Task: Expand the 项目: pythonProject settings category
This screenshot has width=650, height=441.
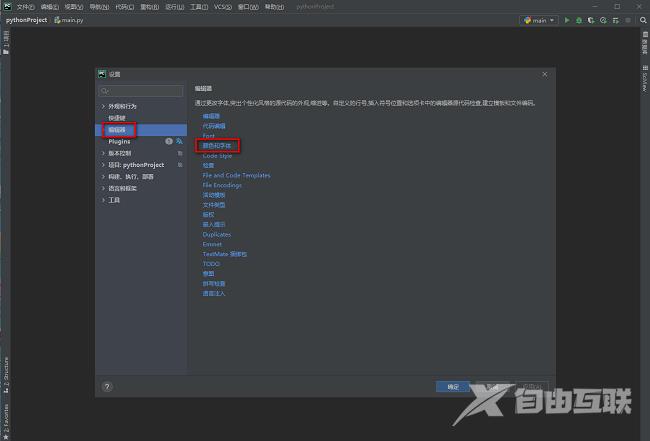Action: [x=103, y=165]
